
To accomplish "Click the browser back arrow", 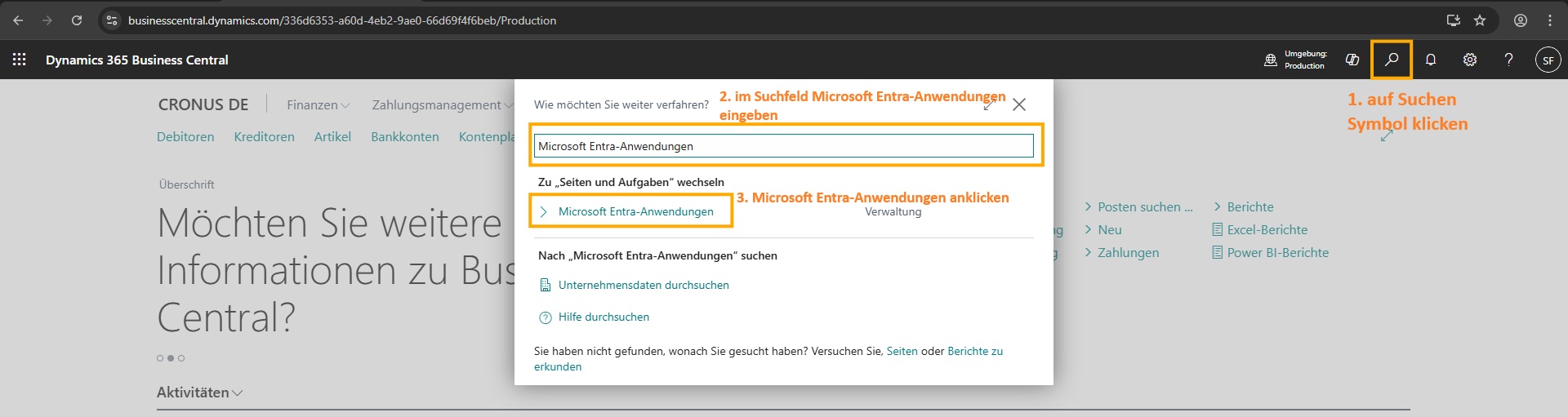I will (x=18, y=20).
